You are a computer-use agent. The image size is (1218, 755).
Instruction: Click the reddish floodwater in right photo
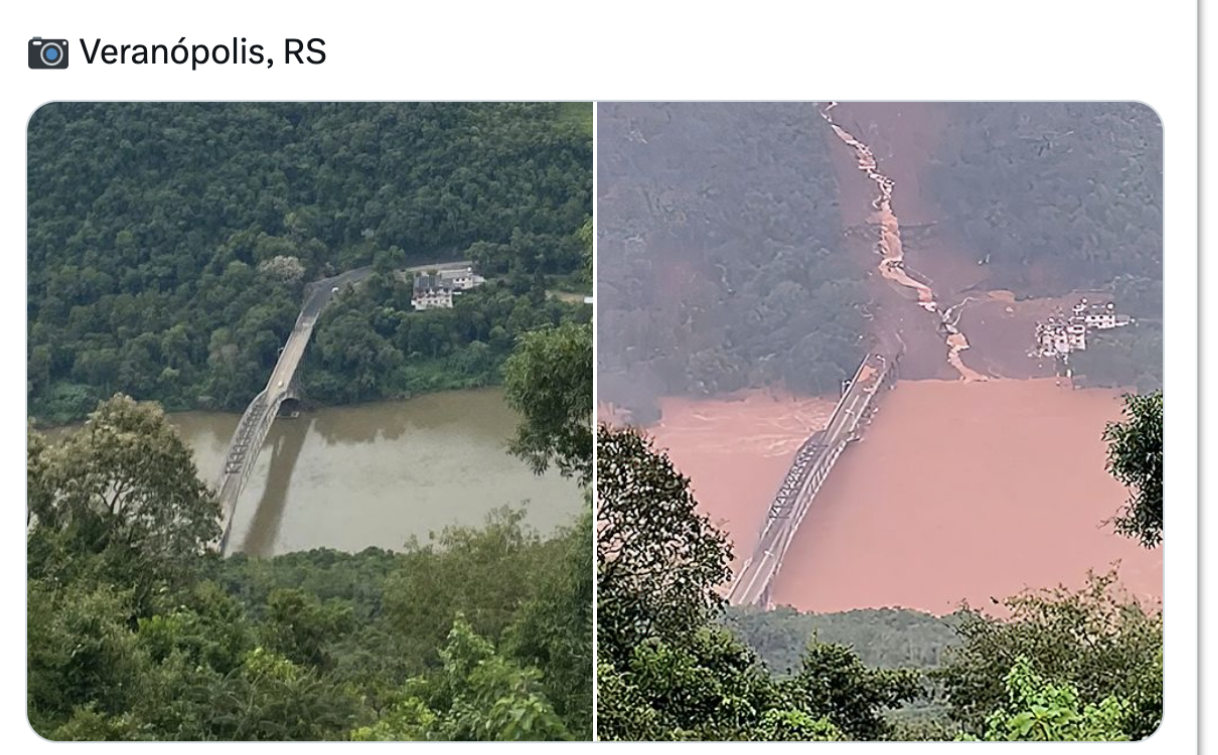click(x=960, y=500)
